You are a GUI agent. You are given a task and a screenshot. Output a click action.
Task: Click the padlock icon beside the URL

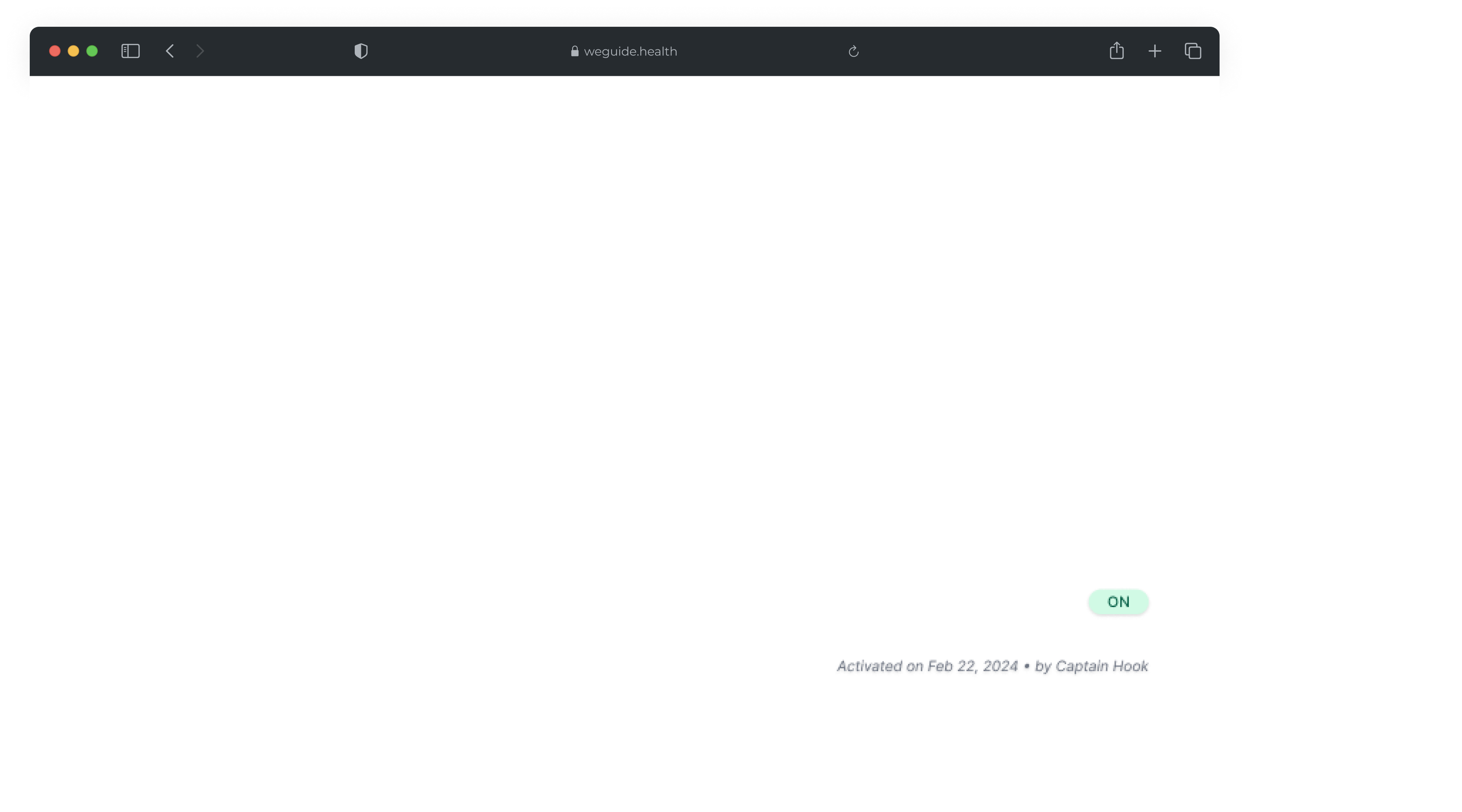pos(574,51)
